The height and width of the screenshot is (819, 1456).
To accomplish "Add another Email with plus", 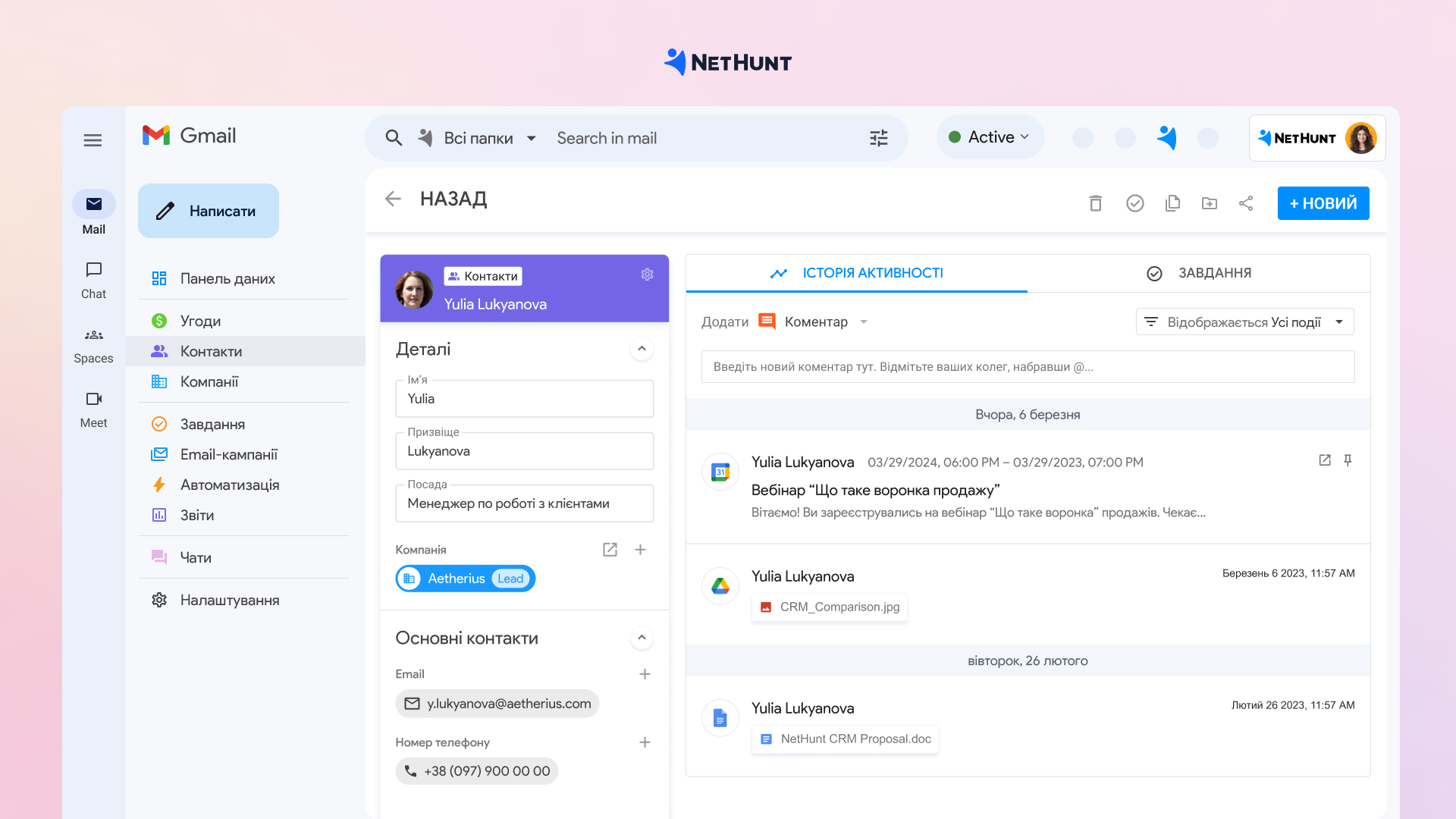I will pyautogui.click(x=645, y=674).
